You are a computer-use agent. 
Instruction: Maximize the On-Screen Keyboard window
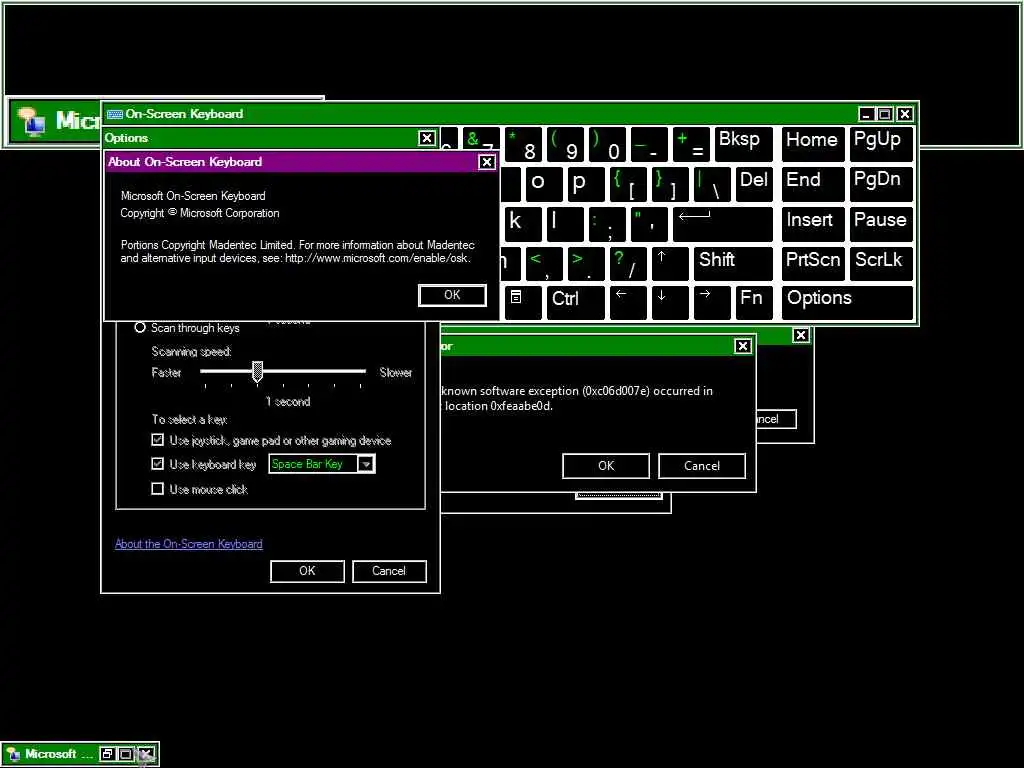(885, 114)
